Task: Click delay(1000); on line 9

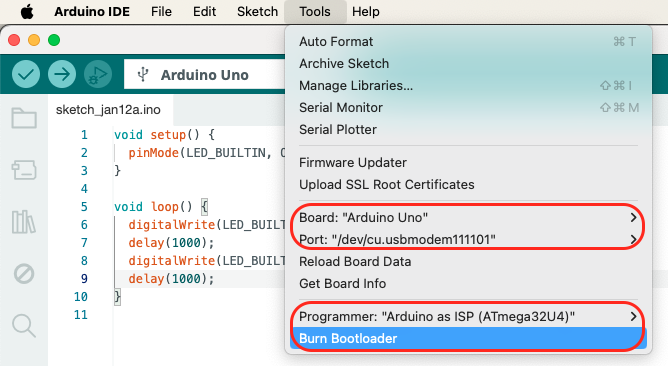Action: tap(171, 279)
